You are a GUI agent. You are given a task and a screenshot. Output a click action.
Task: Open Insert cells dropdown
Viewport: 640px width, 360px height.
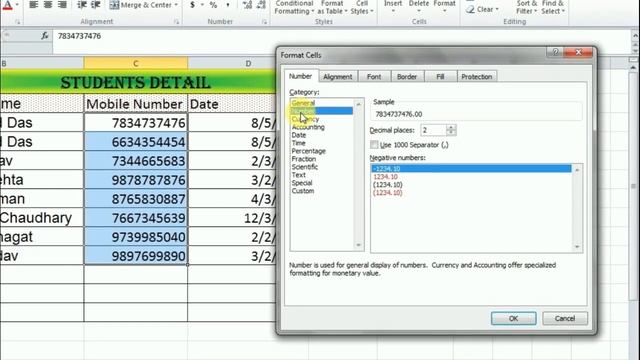point(393,6)
